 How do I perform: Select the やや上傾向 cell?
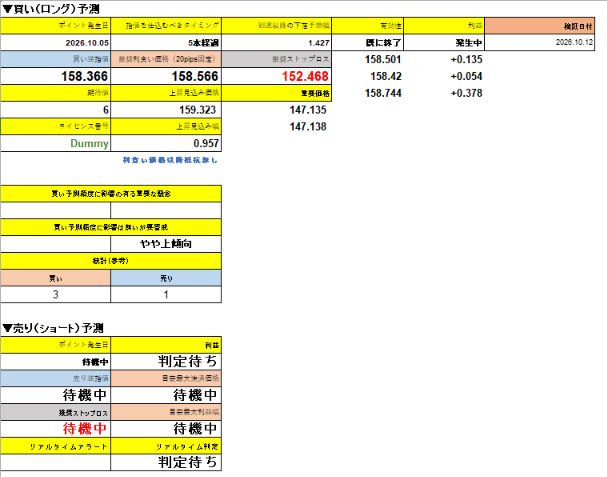coord(166,244)
